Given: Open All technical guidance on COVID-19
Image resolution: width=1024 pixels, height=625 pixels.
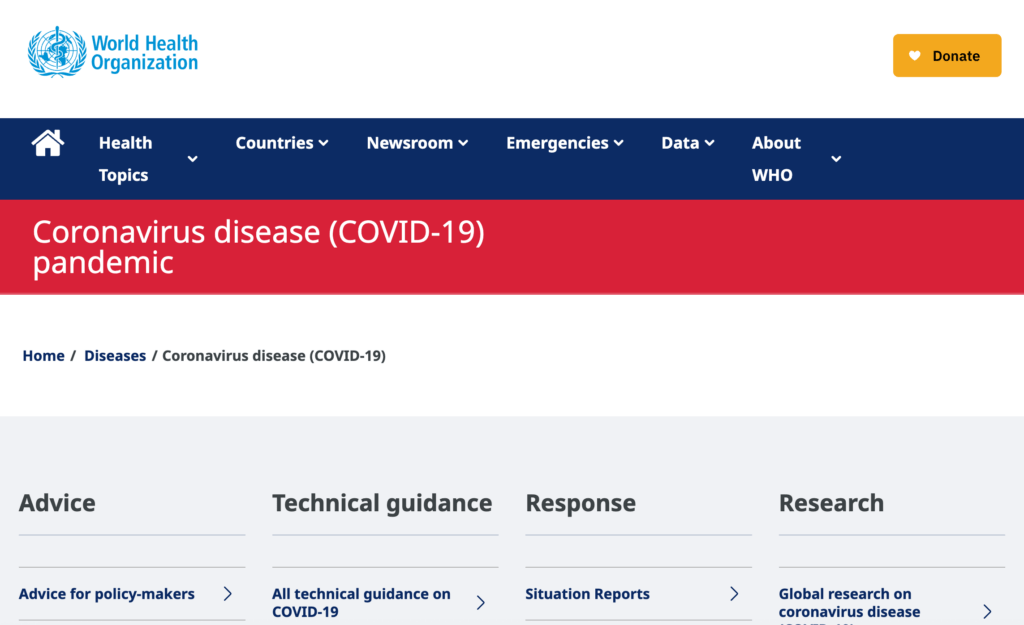Looking at the screenshot, I should pyautogui.click(x=361, y=602).
